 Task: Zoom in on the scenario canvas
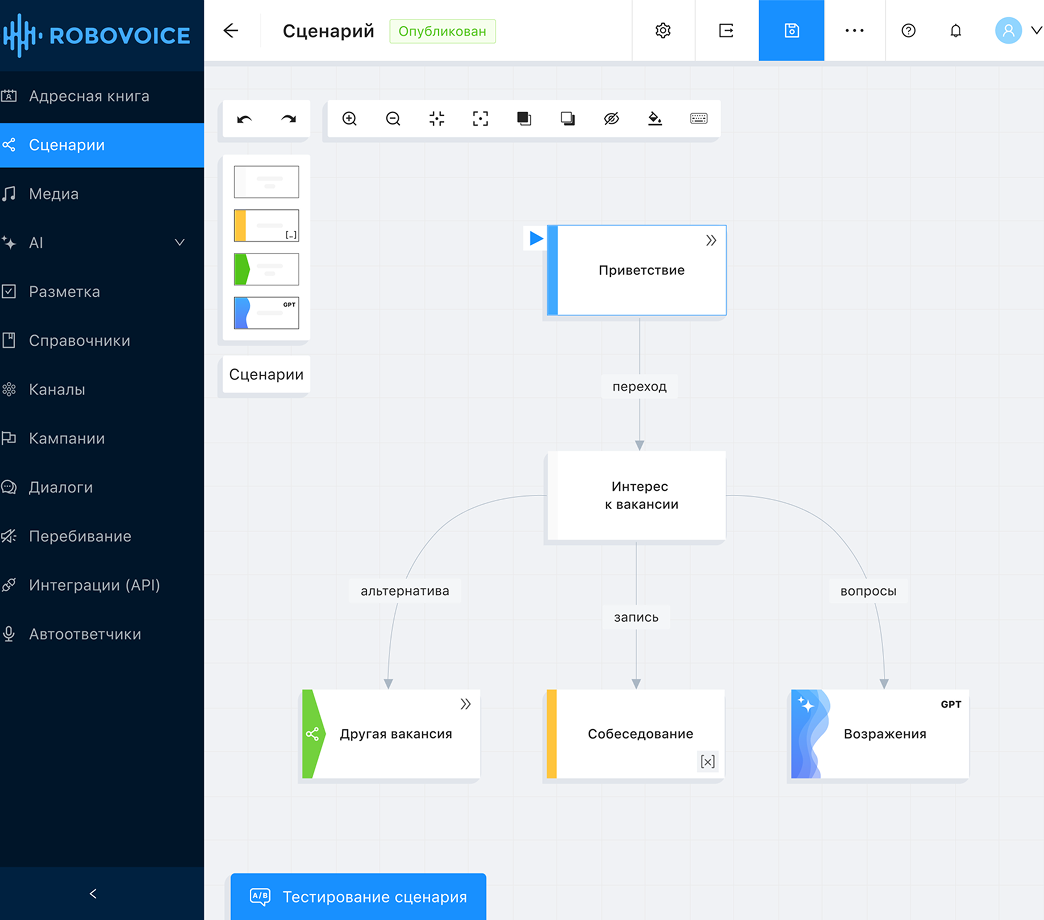coord(349,119)
